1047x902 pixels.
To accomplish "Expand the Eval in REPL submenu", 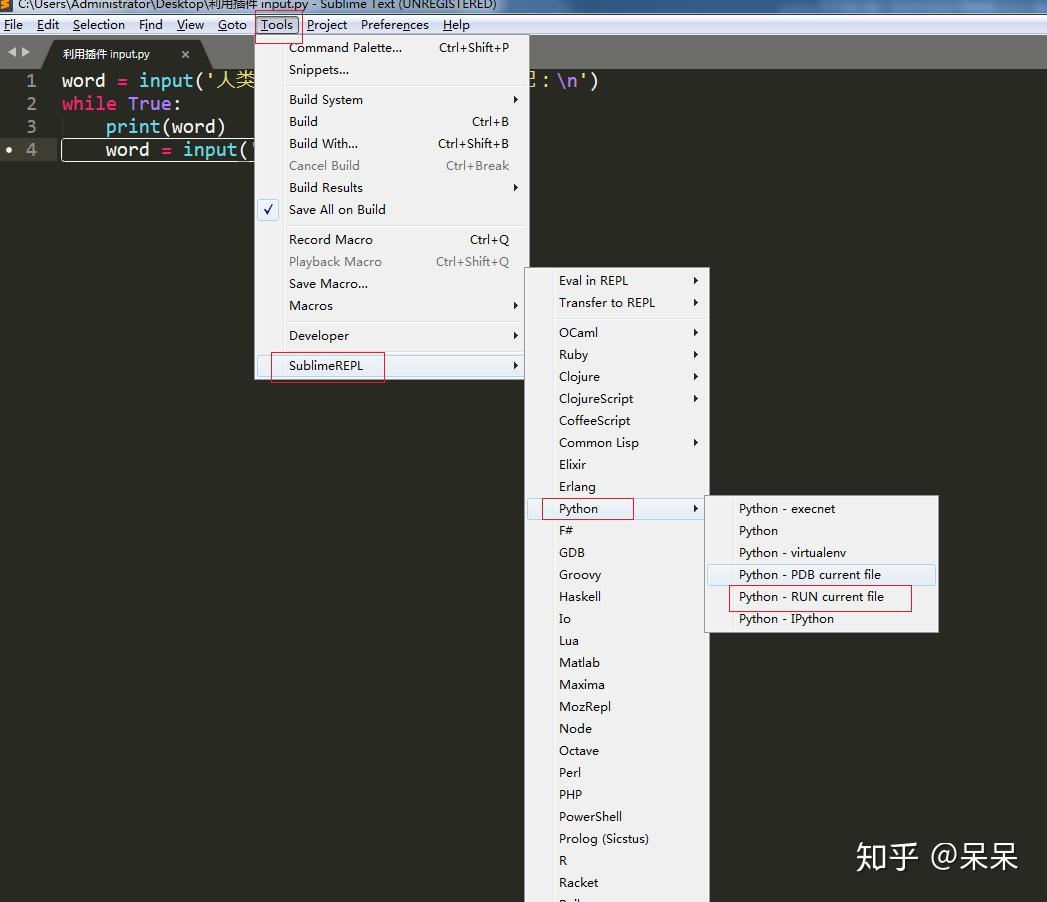I will click(598, 280).
